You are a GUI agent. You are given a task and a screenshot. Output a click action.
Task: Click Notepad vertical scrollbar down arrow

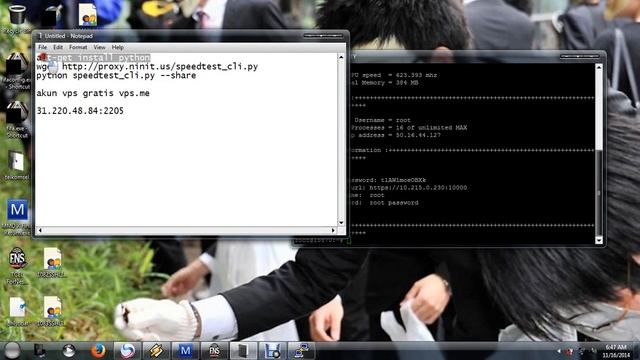pos(341,223)
